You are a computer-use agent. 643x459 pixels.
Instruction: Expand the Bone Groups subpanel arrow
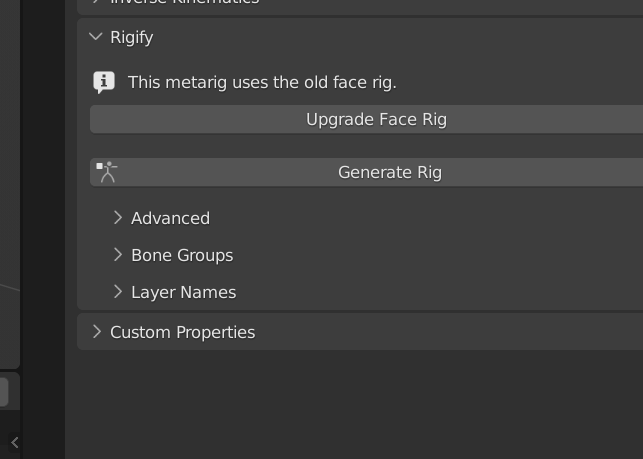118,255
